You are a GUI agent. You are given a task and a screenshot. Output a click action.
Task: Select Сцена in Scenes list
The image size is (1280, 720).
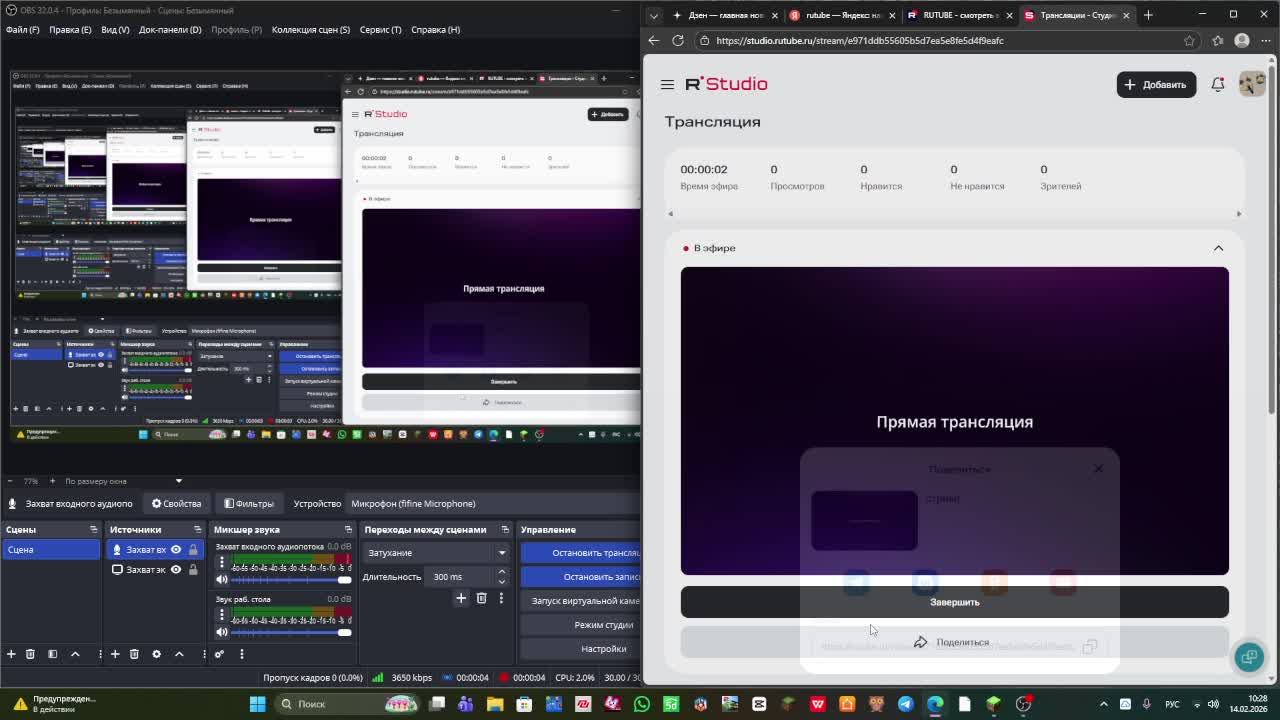click(x=51, y=550)
